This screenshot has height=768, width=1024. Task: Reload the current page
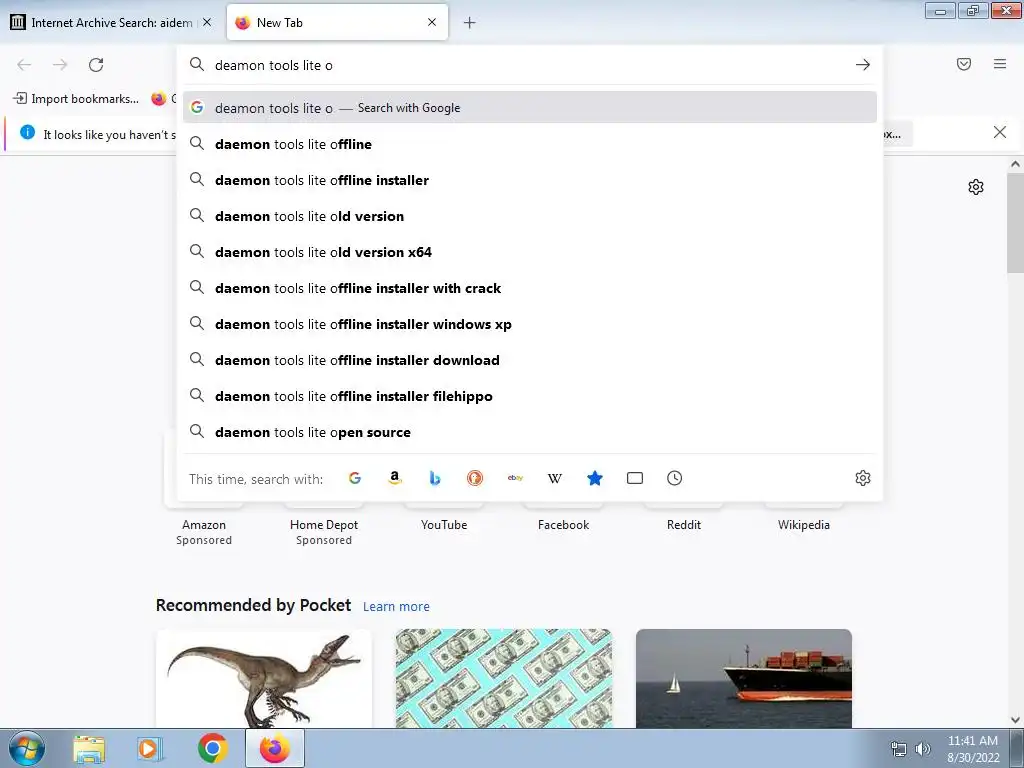pyautogui.click(x=96, y=65)
